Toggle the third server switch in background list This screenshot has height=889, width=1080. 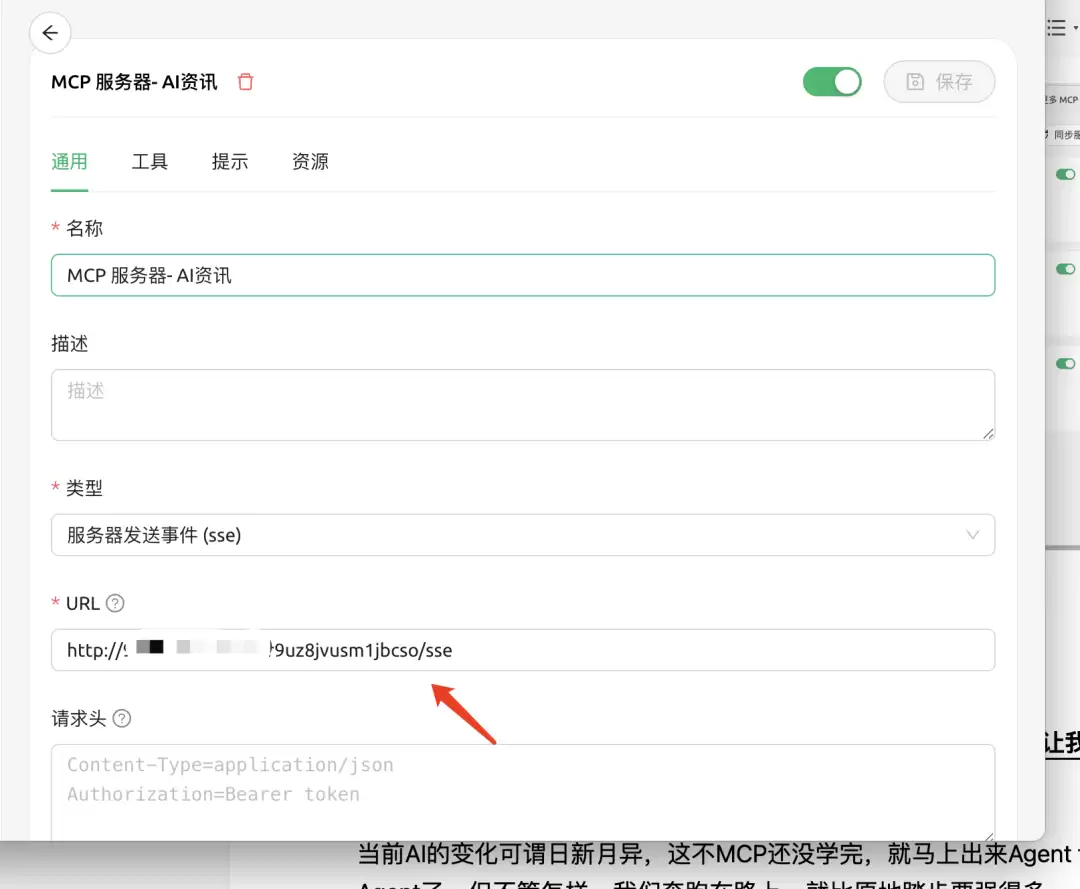pyautogui.click(x=1066, y=363)
